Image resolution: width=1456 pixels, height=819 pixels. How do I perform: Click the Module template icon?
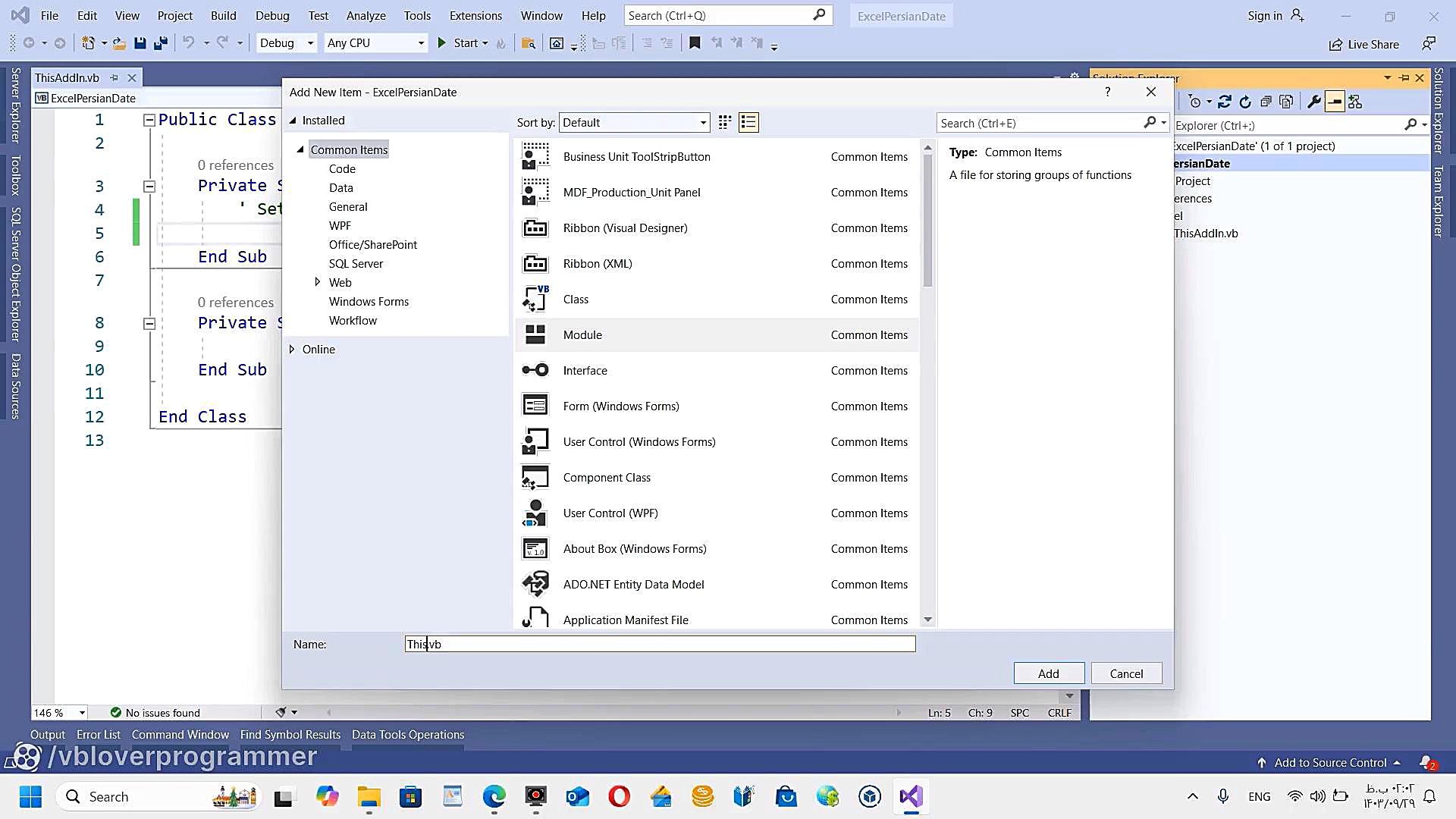[535, 334]
